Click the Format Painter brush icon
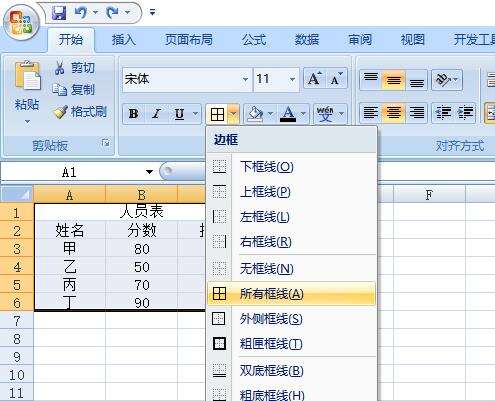Image resolution: width=495 pixels, height=401 pixels. tap(60, 112)
